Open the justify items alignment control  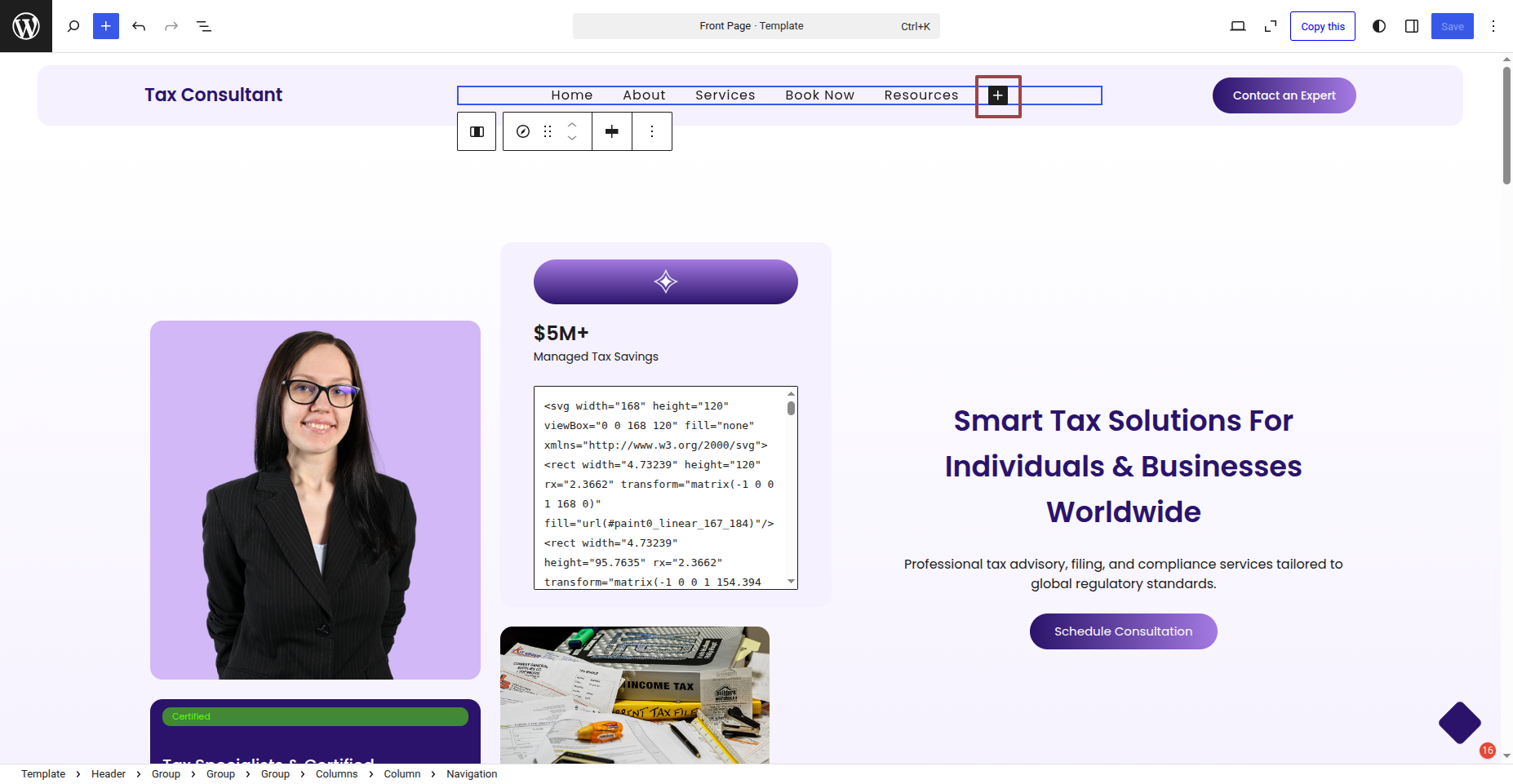tap(612, 131)
